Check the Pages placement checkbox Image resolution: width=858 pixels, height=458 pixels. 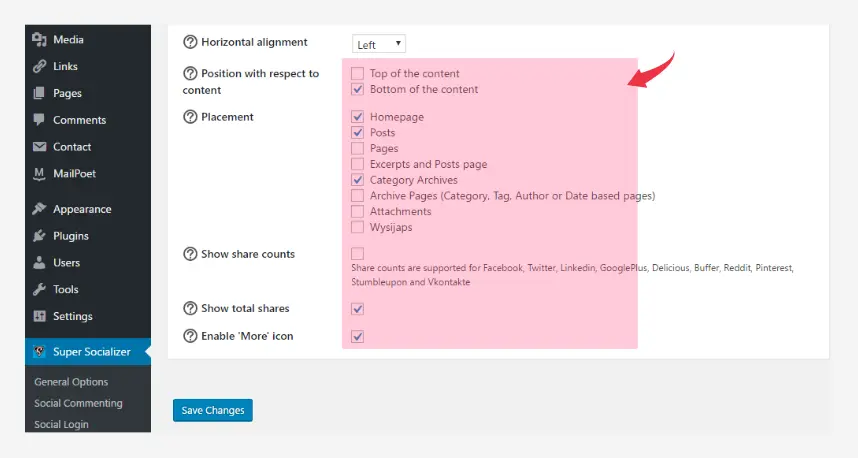point(358,149)
